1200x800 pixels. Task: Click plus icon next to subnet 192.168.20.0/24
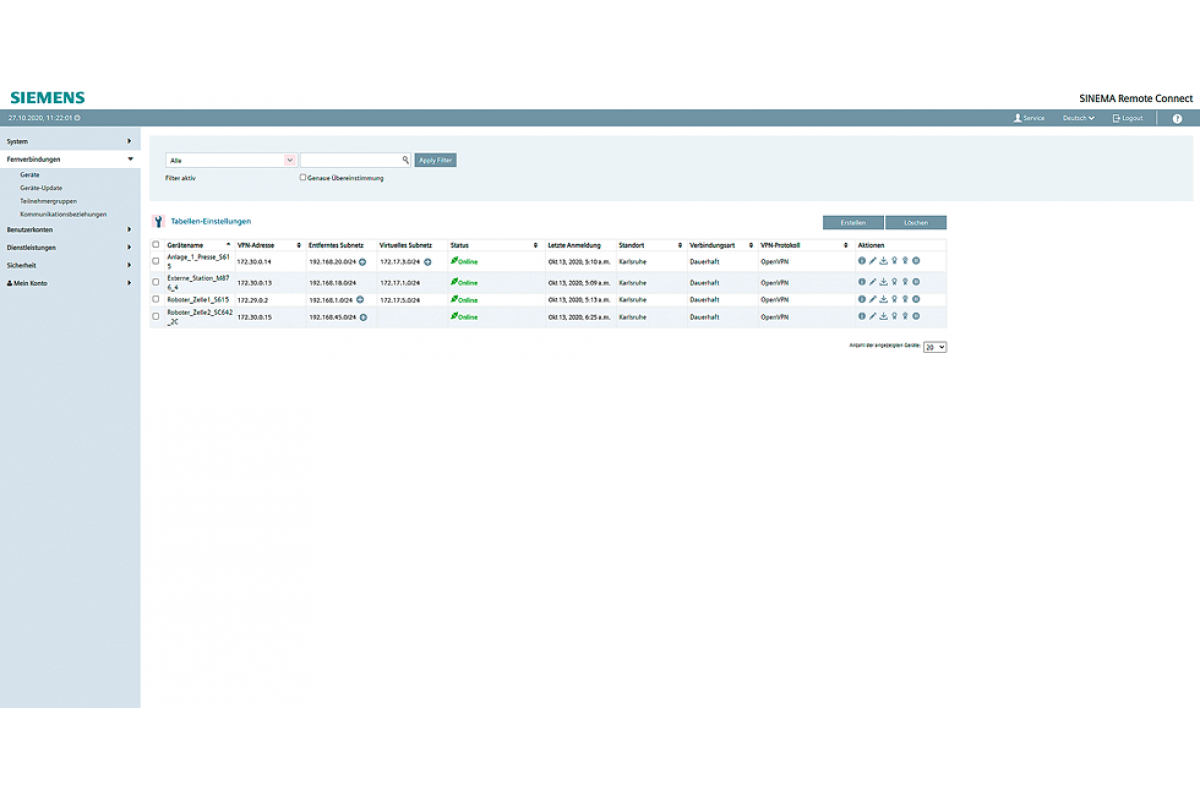(362, 261)
